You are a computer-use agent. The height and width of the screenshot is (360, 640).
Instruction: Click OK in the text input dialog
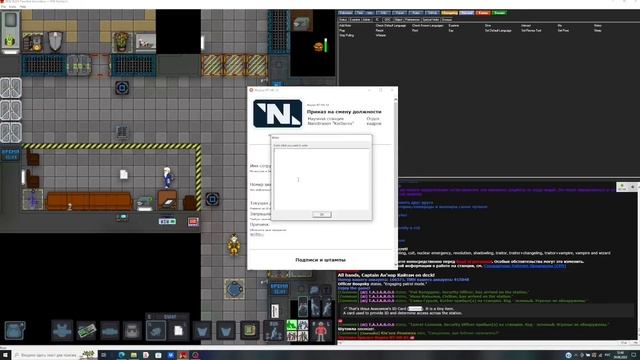click(x=322, y=214)
